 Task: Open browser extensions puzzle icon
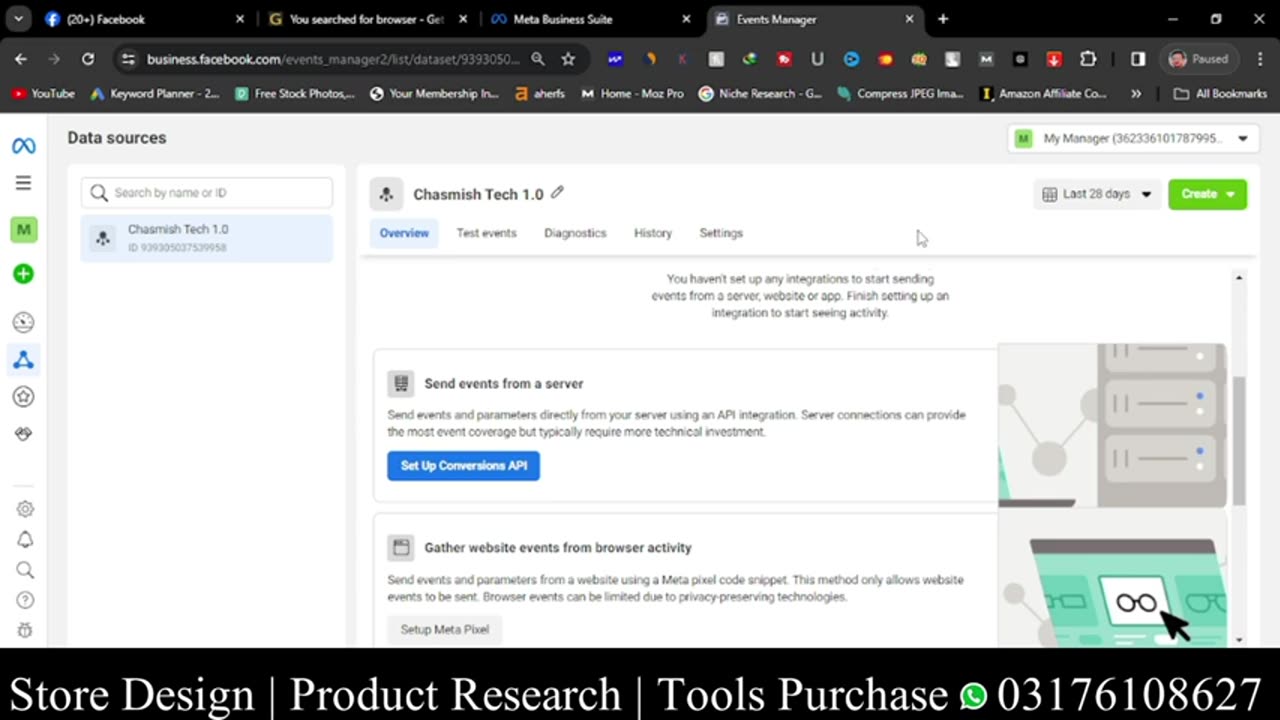(1088, 59)
